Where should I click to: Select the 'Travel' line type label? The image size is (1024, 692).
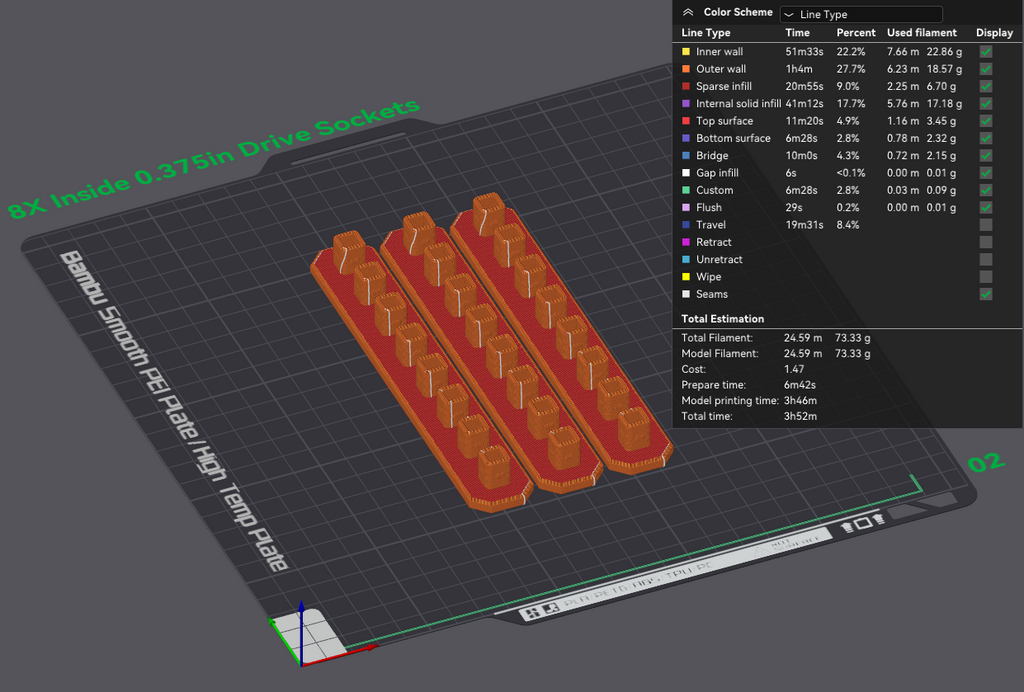tap(711, 225)
